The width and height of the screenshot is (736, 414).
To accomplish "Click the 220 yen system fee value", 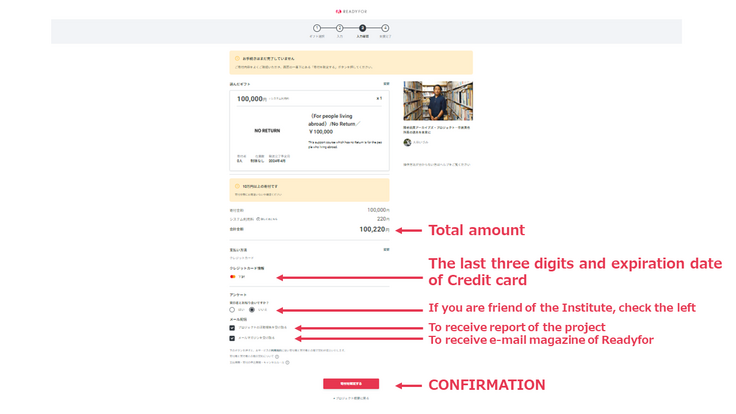I will click(383, 219).
